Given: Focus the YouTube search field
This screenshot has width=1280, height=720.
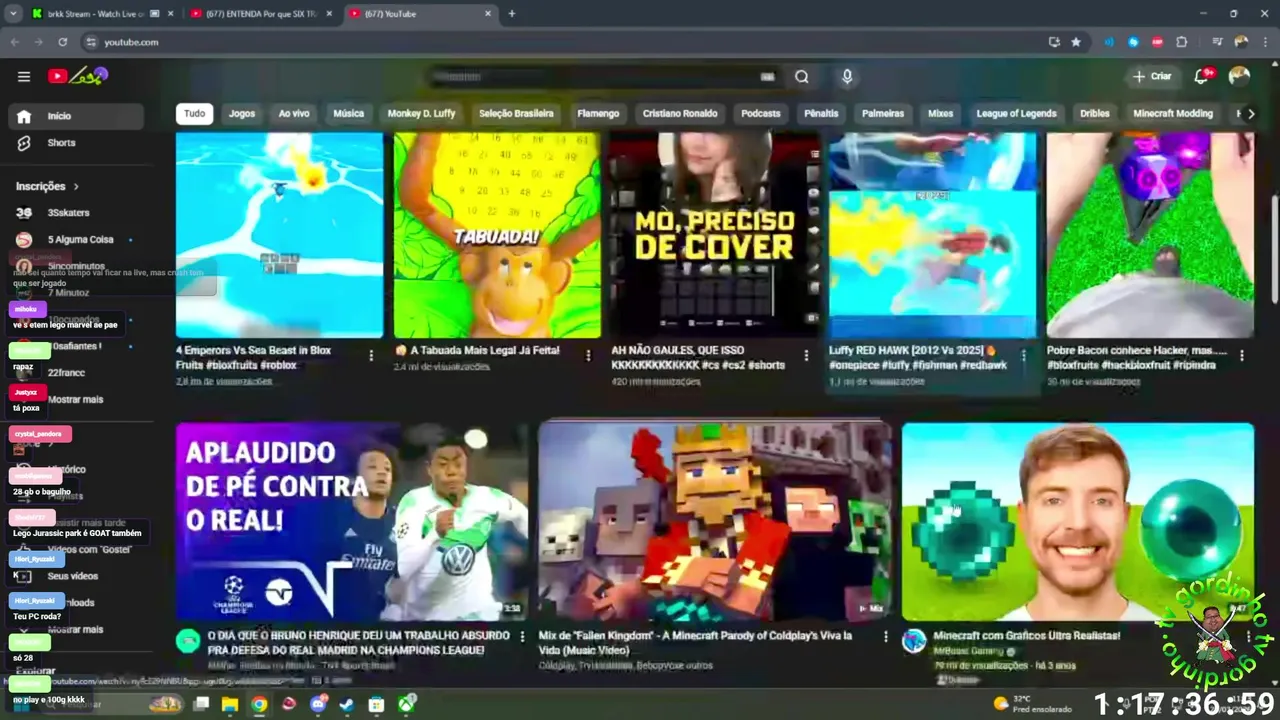Looking at the screenshot, I should tap(595, 77).
